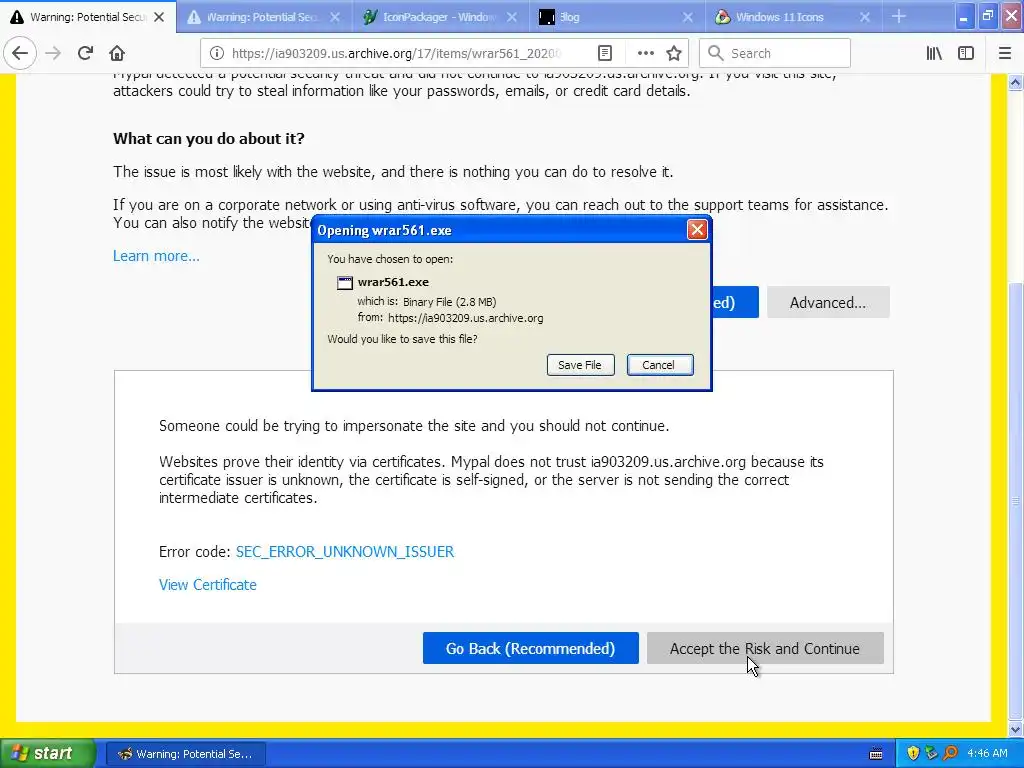Open the Learn more... link
The width and height of the screenshot is (1024, 768).
tap(156, 256)
